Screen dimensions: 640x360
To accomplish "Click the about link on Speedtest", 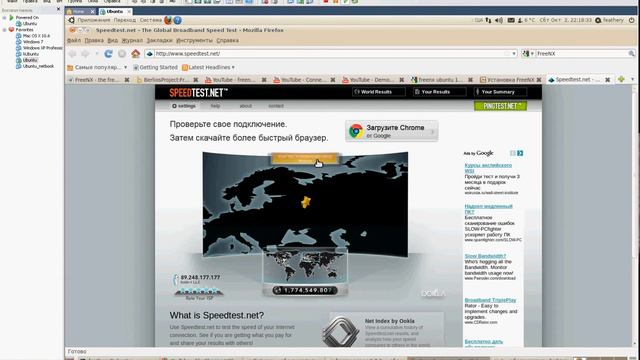I will pos(246,106).
